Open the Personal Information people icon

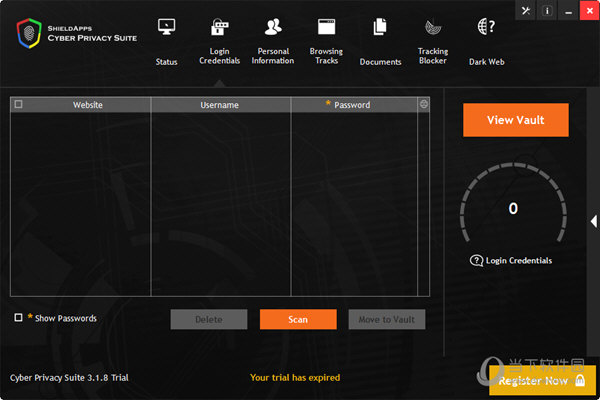click(x=273, y=27)
